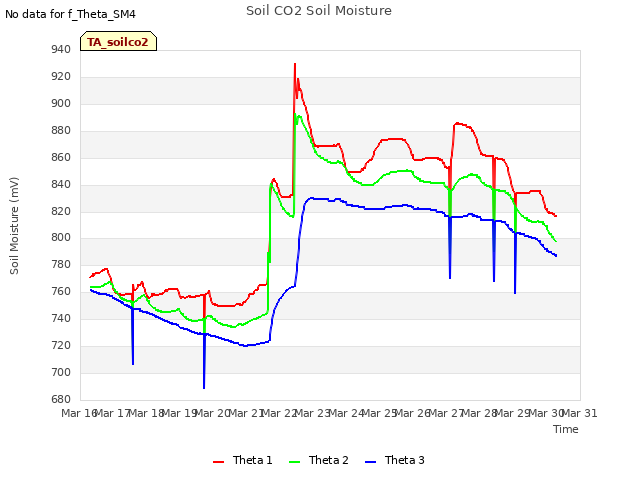This screenshot has width=640, height=480.
Task: Click the Mar 22 x-axis date label
Action: point(279,413)
